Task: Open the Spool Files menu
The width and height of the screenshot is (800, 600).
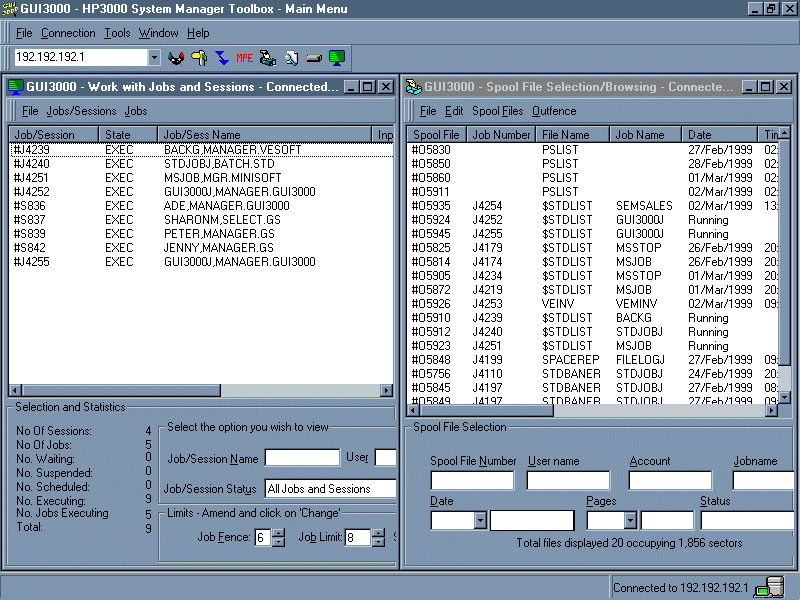Action: pyautogui.click(x=497, y=111)
